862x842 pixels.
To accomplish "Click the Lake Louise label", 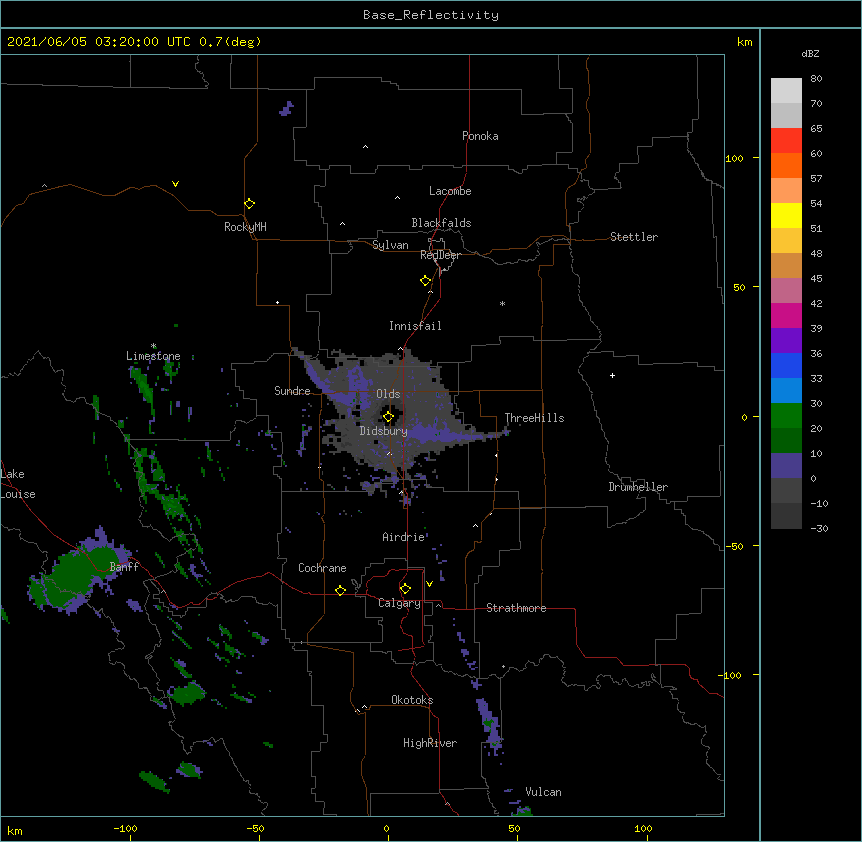I will click(17, 484).
